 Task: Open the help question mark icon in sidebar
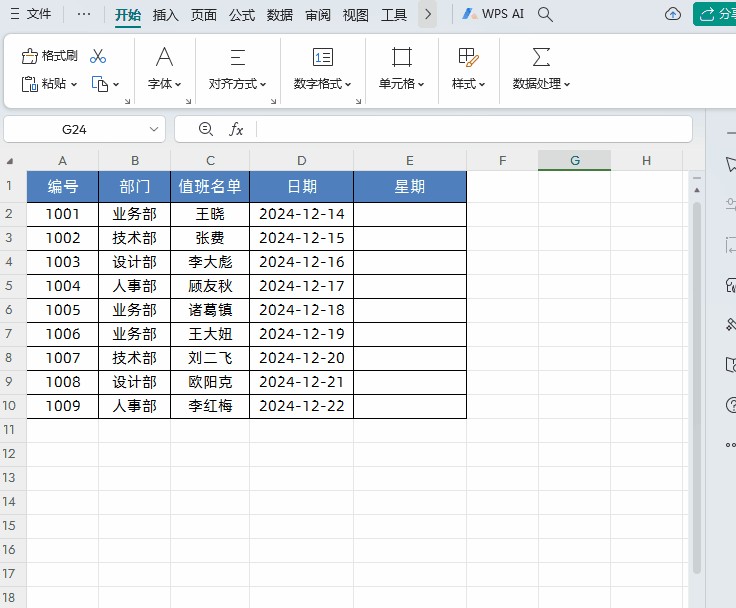pos(730,405)
